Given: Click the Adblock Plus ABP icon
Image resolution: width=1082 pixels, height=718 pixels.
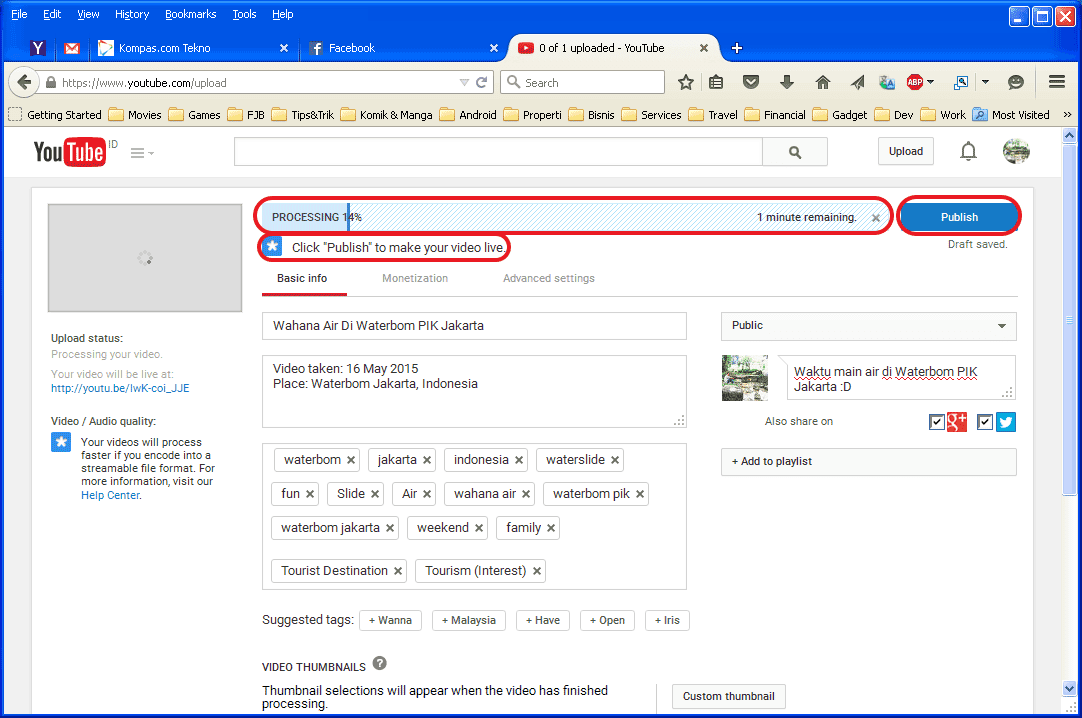Looking at the screenshot, I should [x=915, y=82].
